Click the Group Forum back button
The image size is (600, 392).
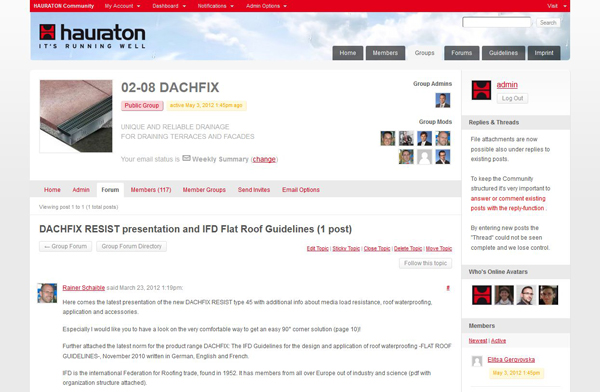[65, 247]
